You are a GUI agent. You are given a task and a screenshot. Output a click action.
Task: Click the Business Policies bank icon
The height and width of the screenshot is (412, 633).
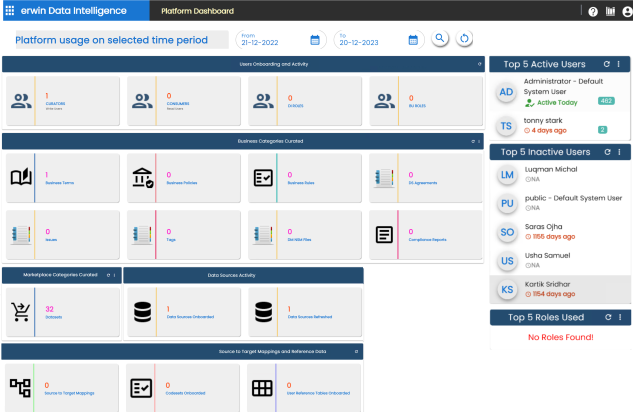tap(142, 177)
